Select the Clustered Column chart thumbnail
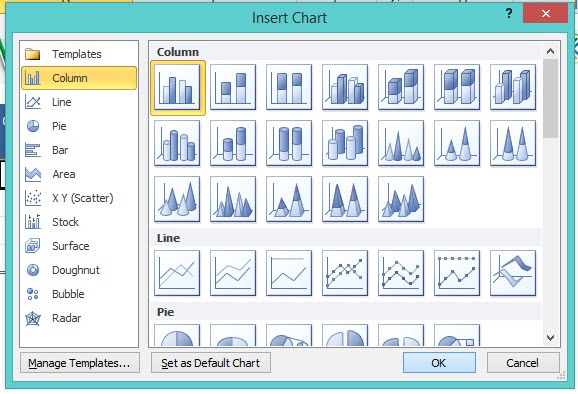578x394 pixels. pos(177,87)
